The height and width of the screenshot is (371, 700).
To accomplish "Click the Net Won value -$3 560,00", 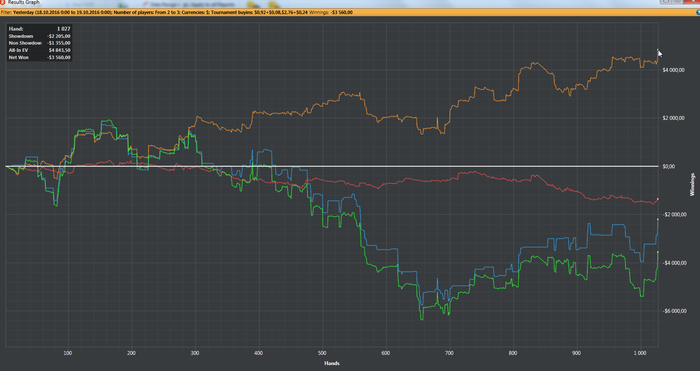I will tap(58, 58).
